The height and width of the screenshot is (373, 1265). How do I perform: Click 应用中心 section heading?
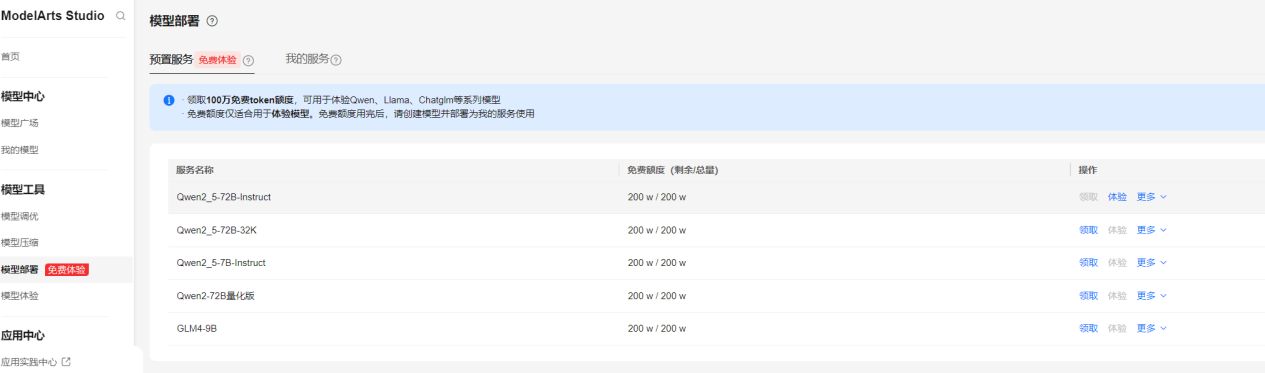point(22,335)
